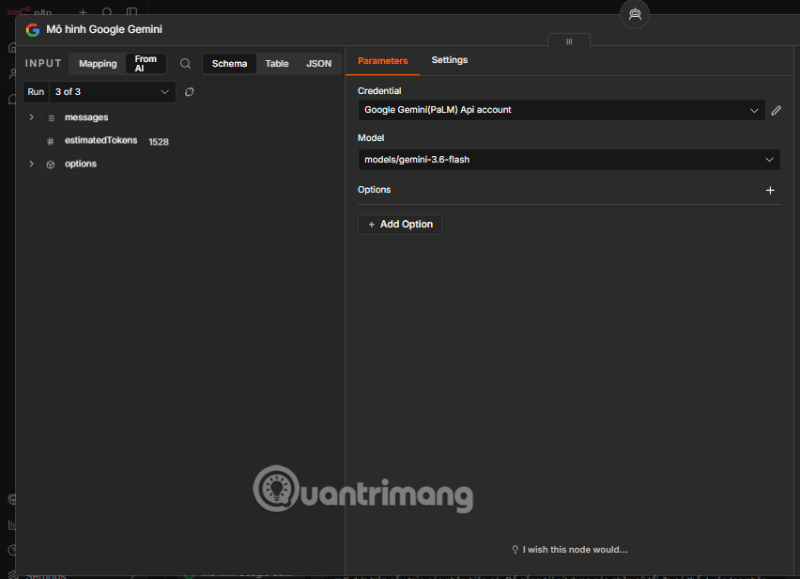Open the AI assistant chat icon
Screen dimensions: 800x579
pyautogui.click(x=635, y=14)
